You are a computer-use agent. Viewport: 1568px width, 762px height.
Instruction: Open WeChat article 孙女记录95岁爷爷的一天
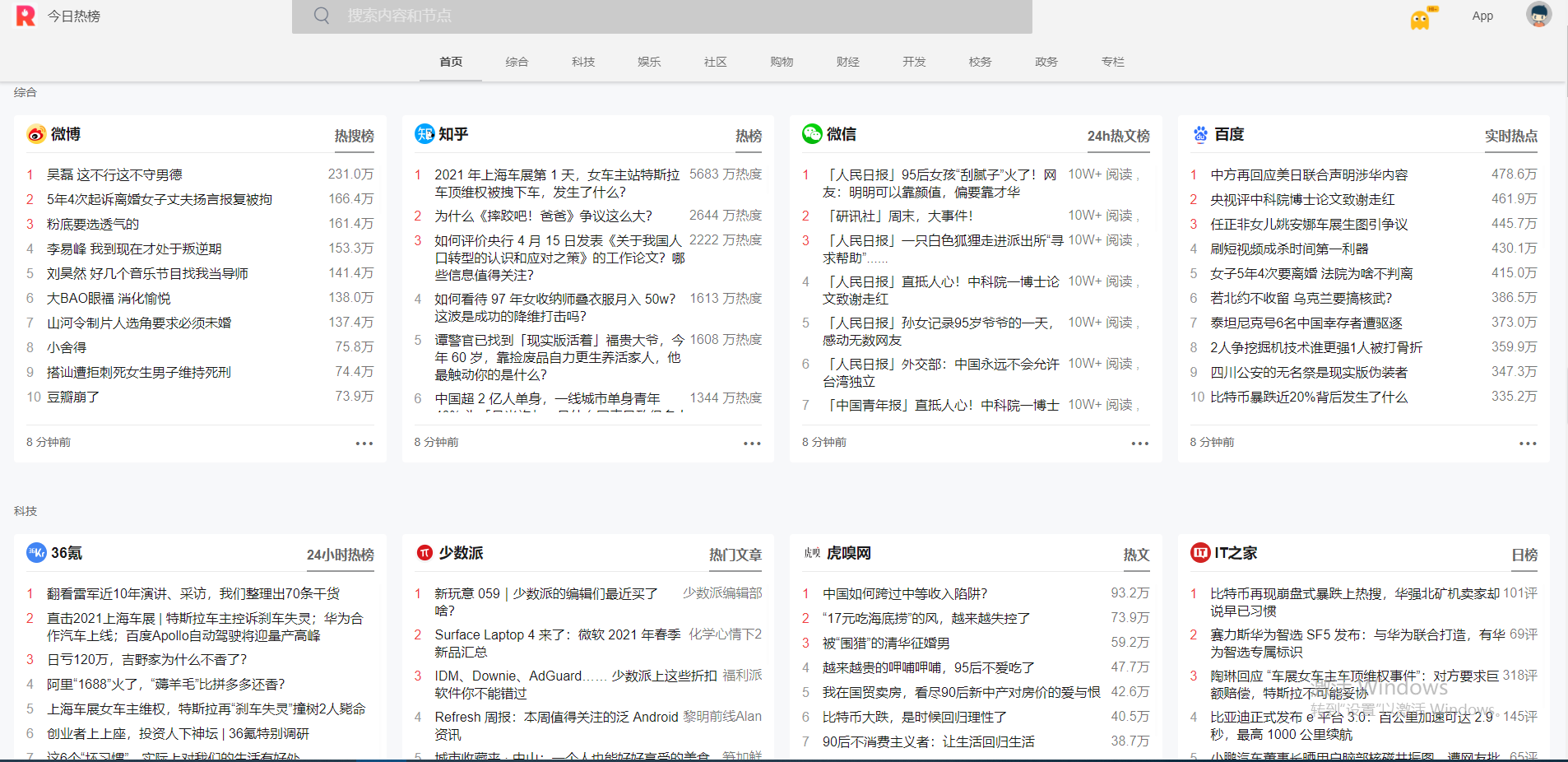941,331
